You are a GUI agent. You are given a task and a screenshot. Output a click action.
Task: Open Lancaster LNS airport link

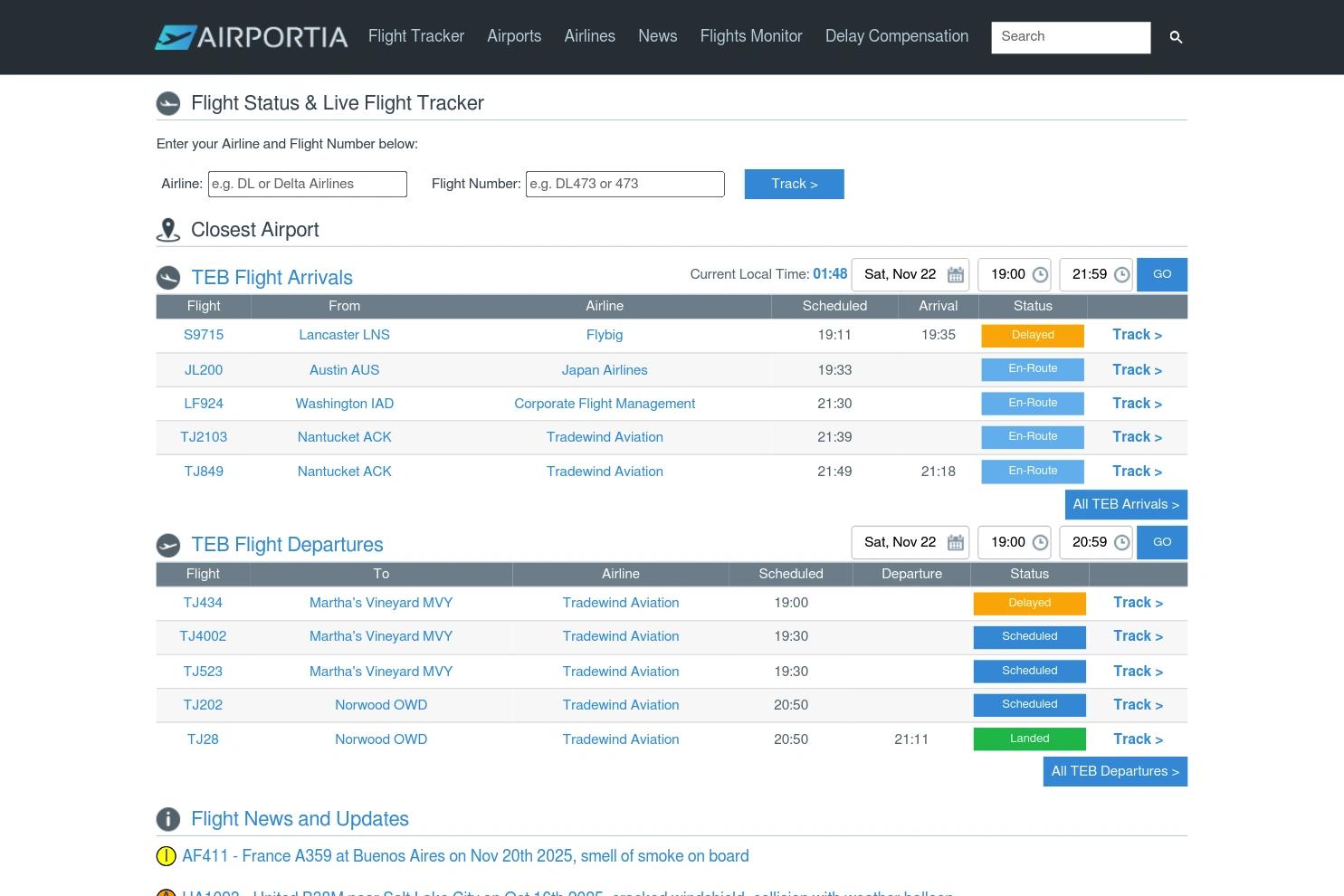click(345, 335)
